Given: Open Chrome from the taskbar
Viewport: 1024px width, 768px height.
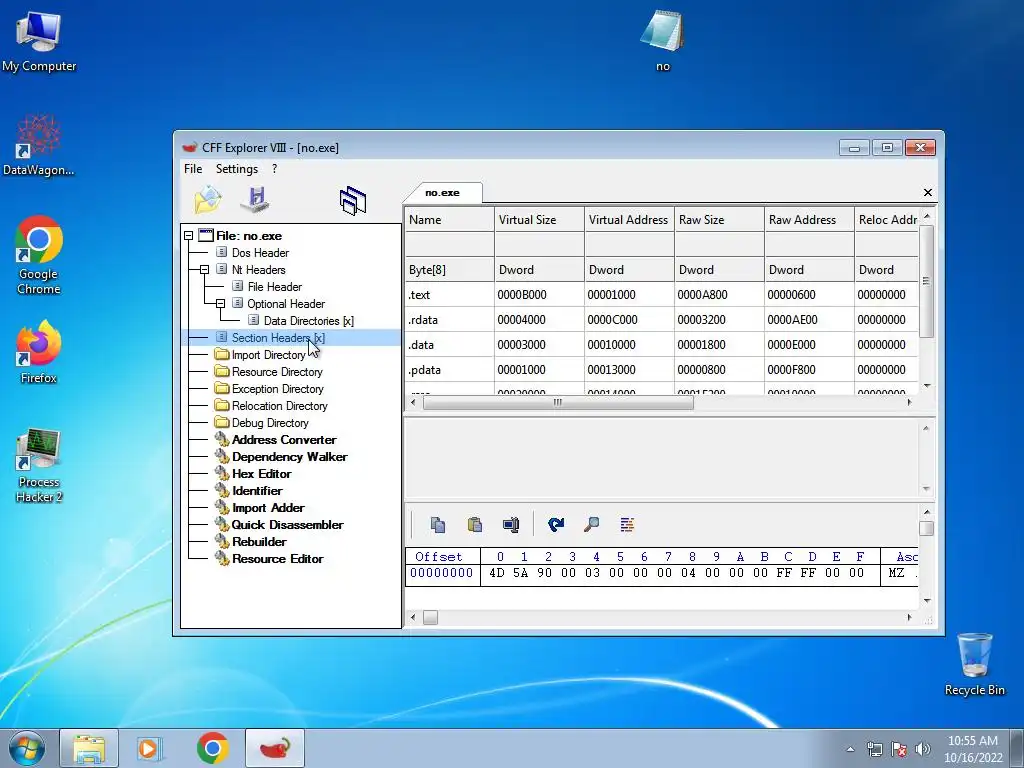Looking at the screenshot, I should pyautogui.click(x=212, y=748).
